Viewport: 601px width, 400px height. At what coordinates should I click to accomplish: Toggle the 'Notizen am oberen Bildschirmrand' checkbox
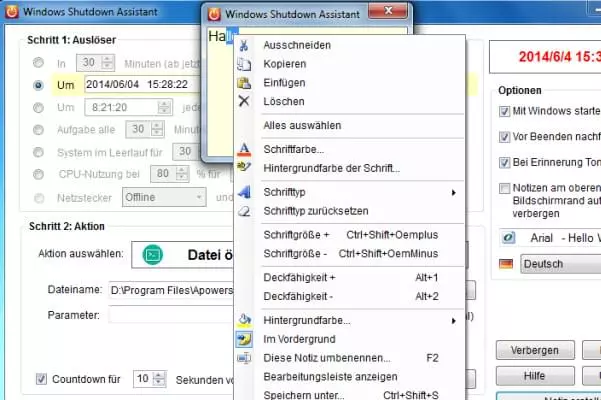[504, 188]
